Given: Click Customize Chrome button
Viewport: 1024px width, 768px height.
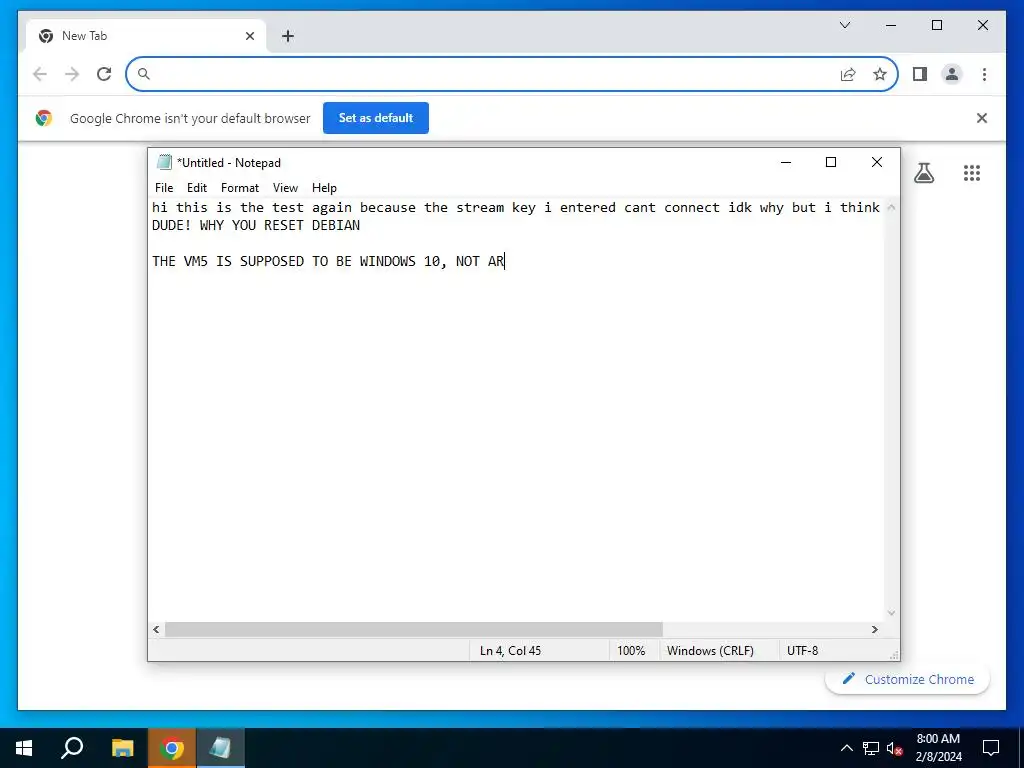Looking at the screenshot, I should [907, 679].
